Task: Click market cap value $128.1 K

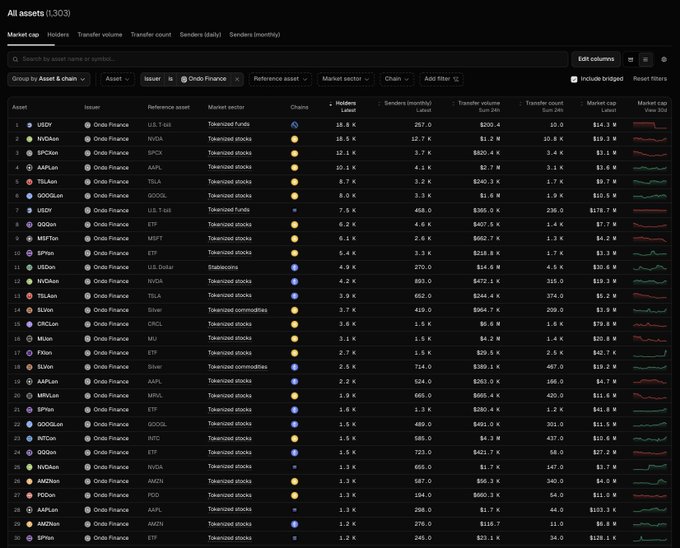Action: pos(603,538)
